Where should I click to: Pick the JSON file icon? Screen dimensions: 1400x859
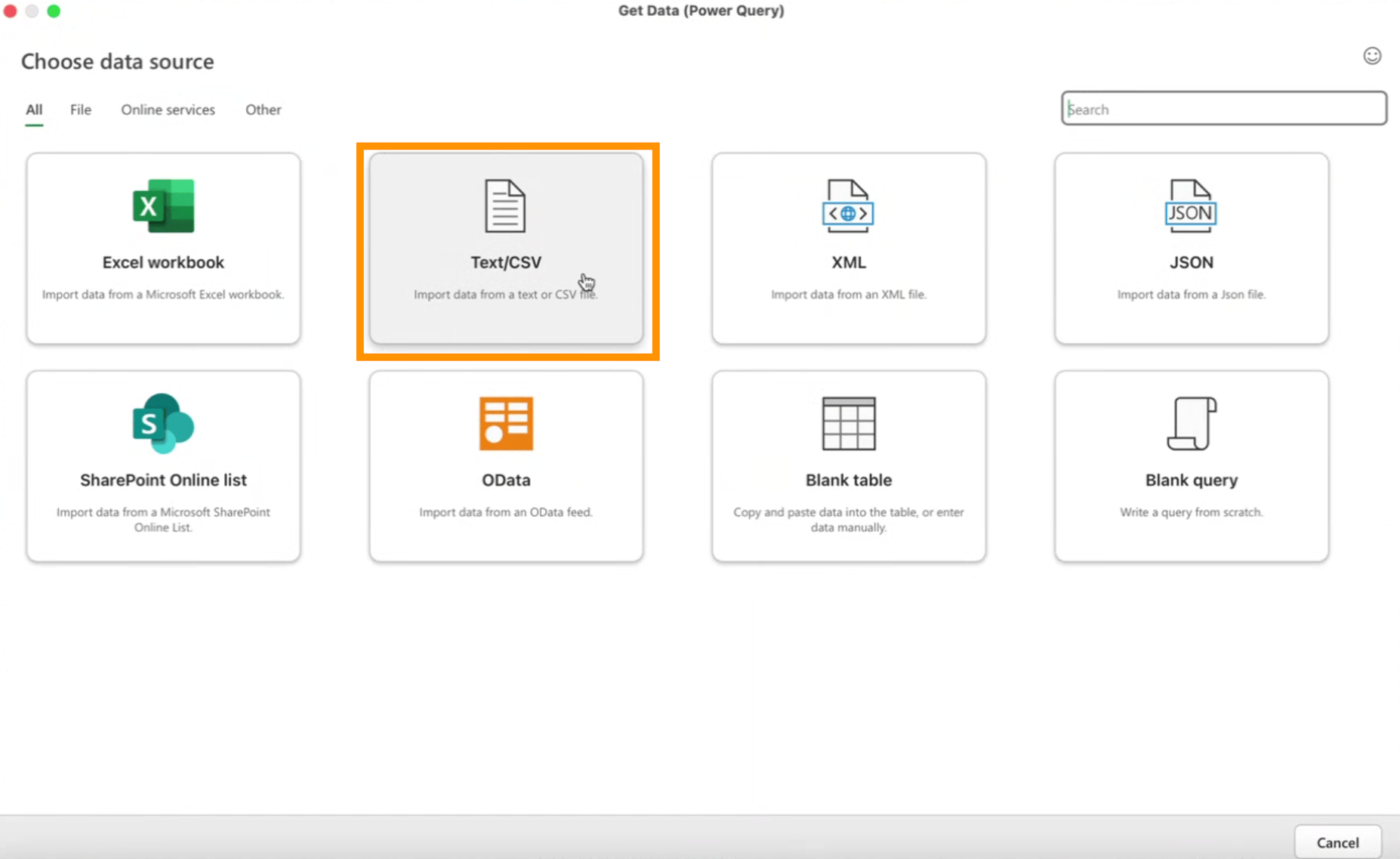[1191, 205]
